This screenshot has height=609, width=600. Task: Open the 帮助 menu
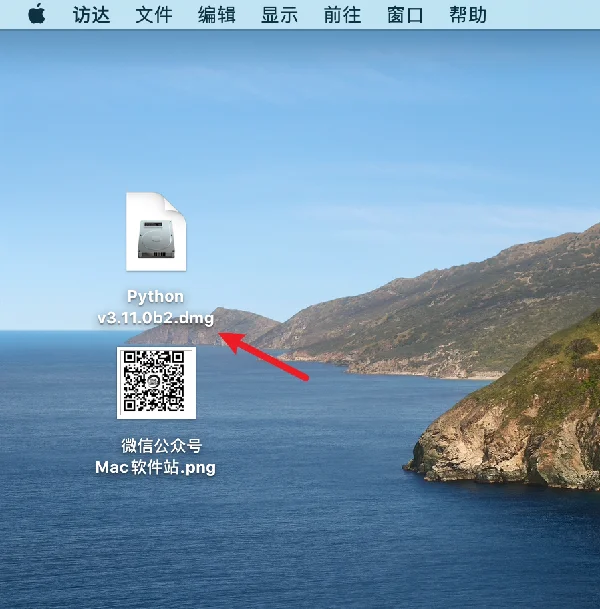(468, 15)
